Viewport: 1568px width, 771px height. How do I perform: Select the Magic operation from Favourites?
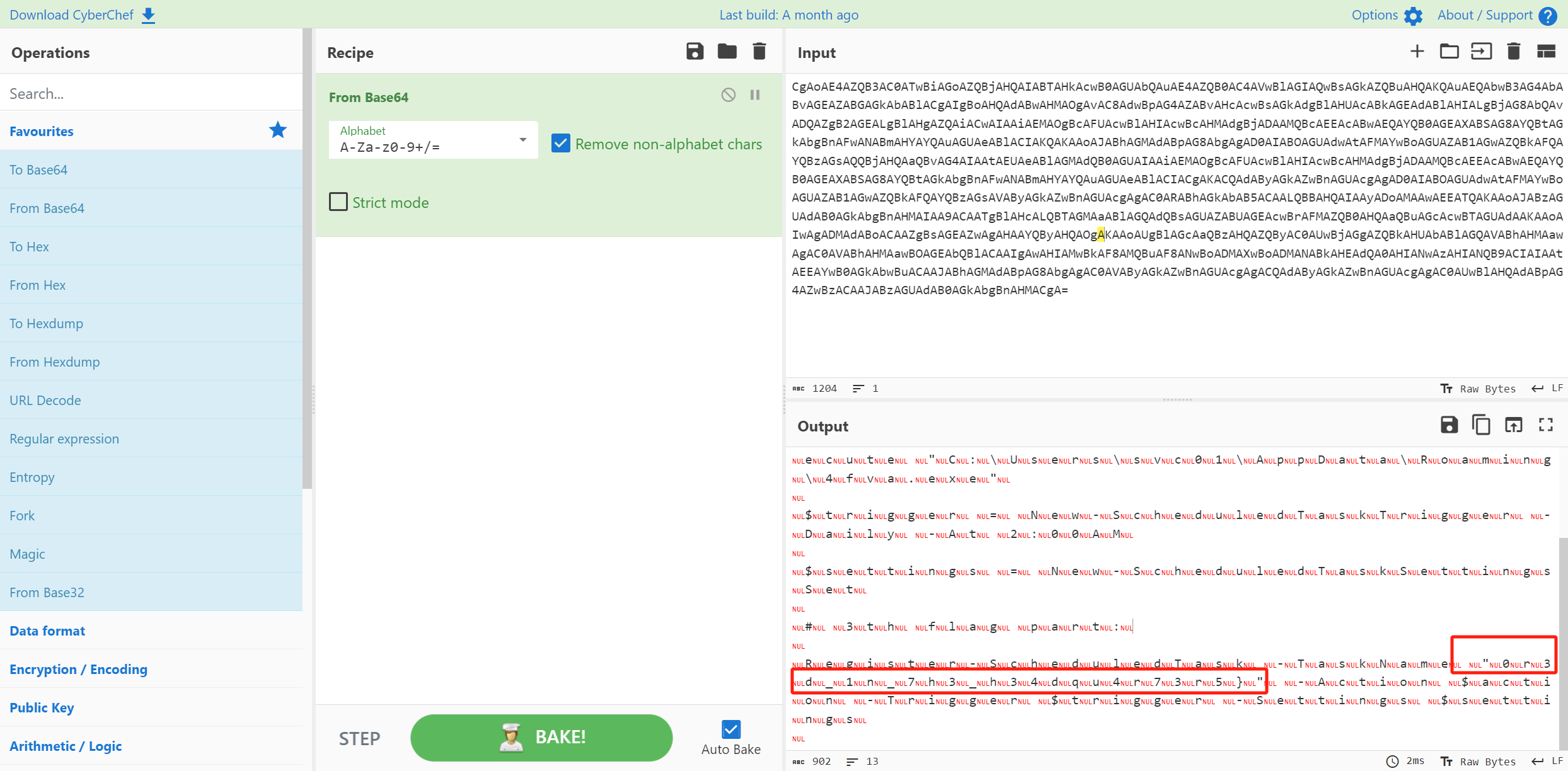tap(27, 554)
